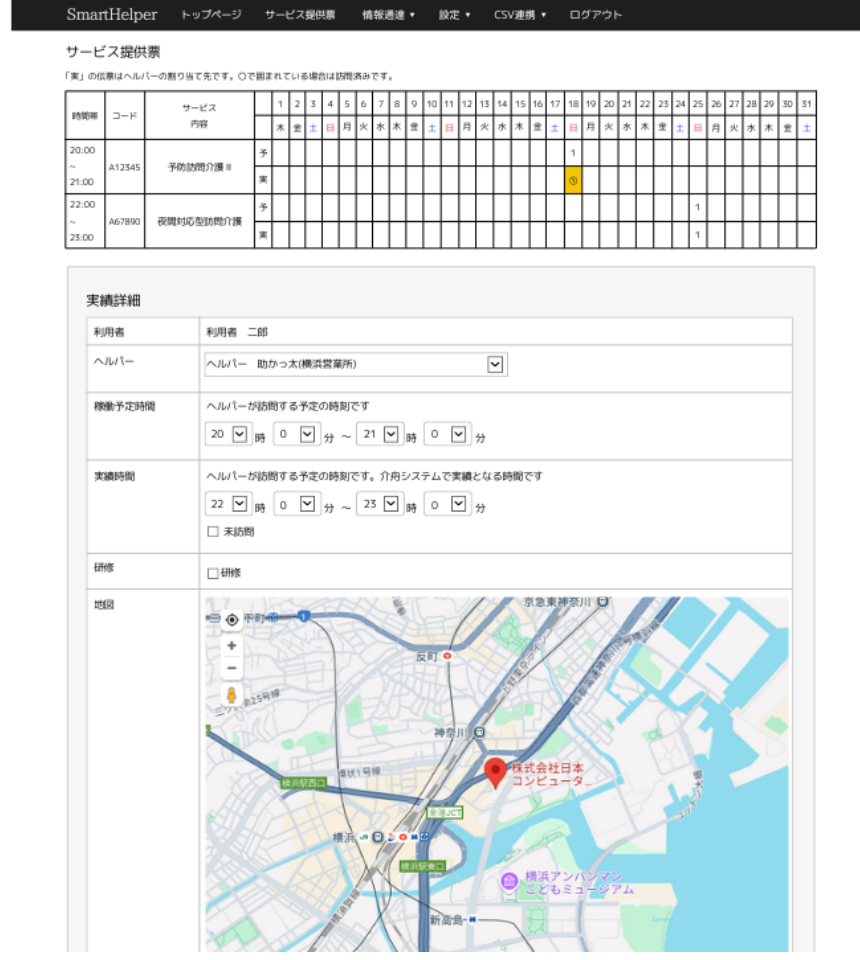This screenshot has height=960, width=860.
Task: Open actual end minute dropdown in 実績時間
Action: pyautogui.click(x=447, y=504)
